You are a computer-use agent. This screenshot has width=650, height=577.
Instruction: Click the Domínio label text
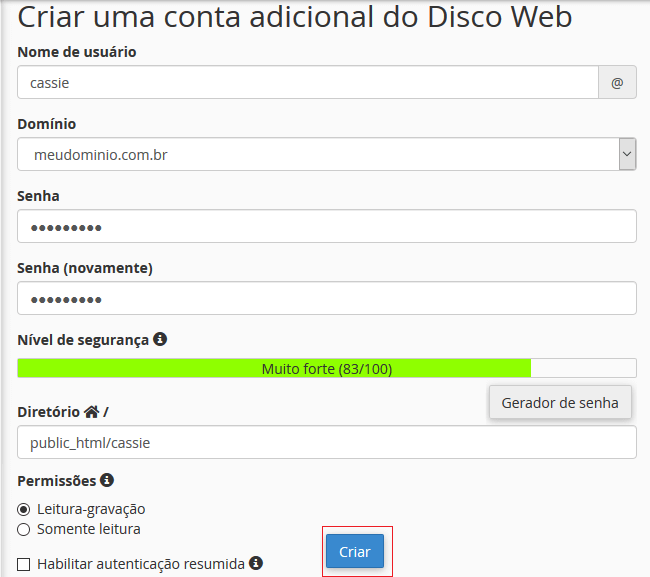tap(47, 124)
